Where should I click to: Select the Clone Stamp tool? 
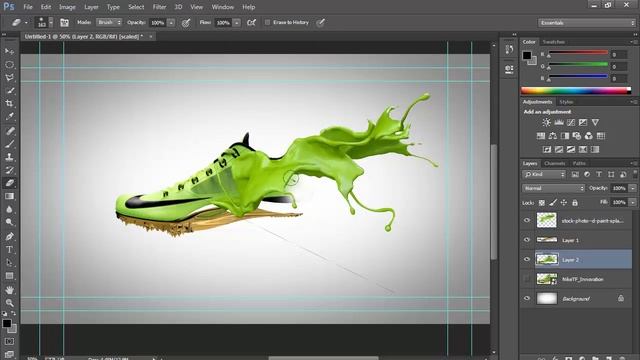9,157
